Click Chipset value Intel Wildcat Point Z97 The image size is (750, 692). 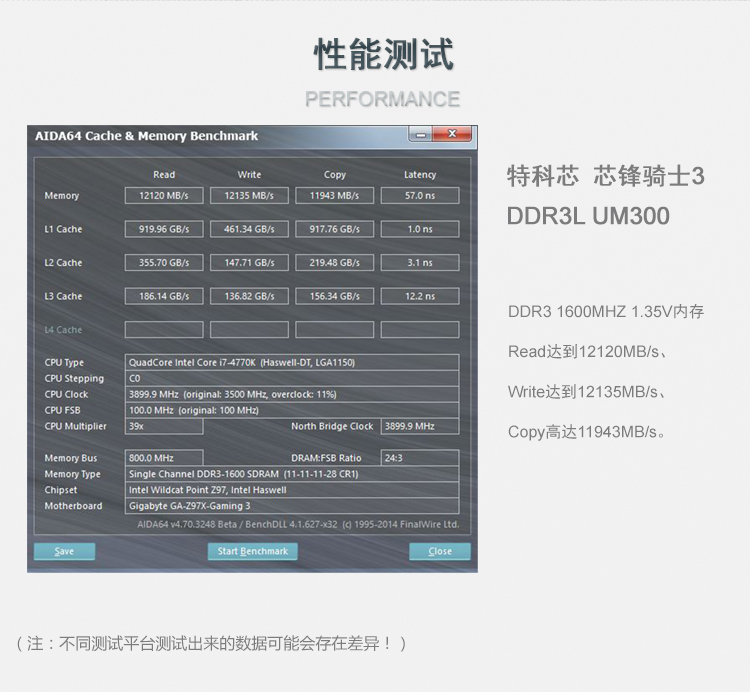pos(292,490)
